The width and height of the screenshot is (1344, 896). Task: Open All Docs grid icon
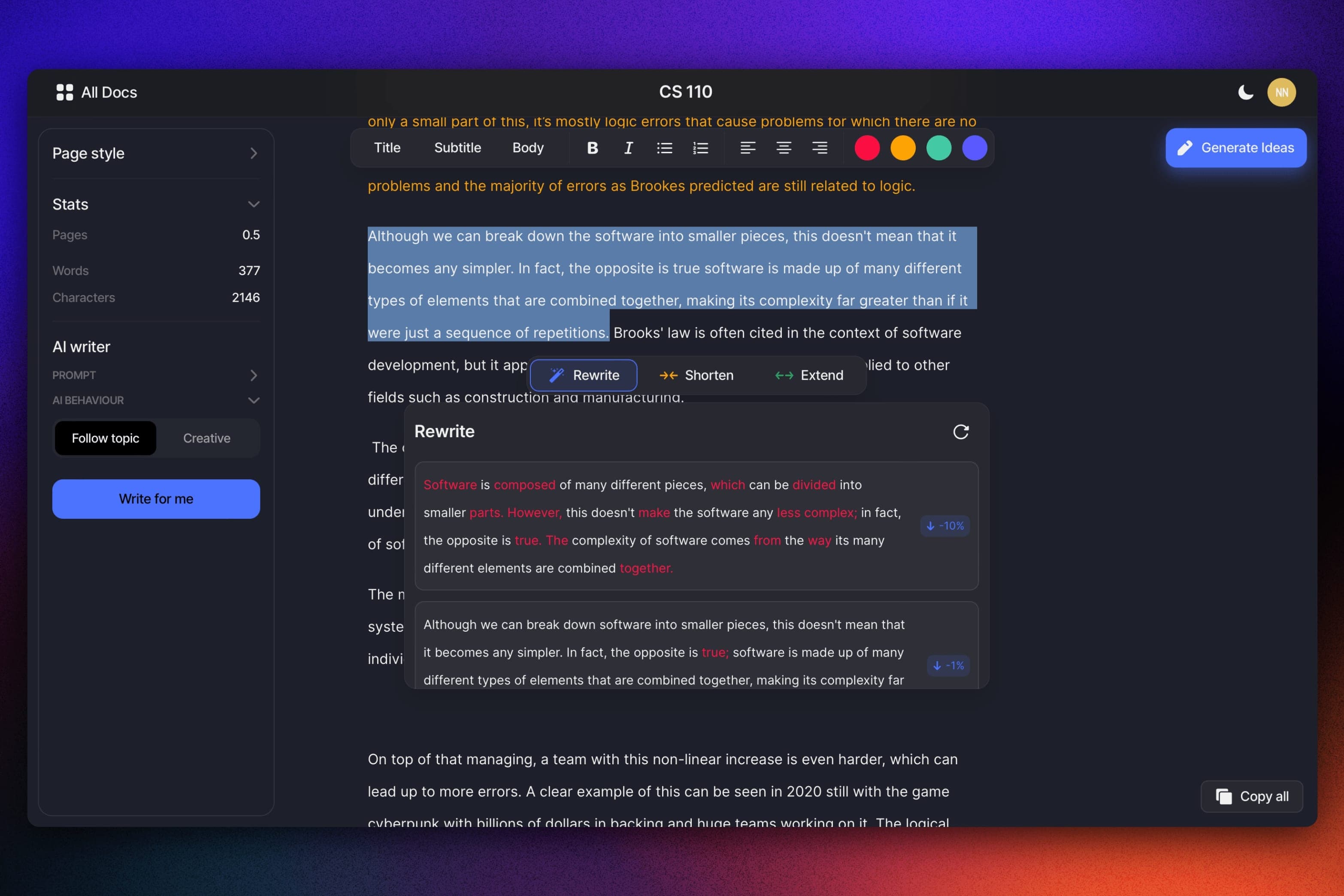64,92
